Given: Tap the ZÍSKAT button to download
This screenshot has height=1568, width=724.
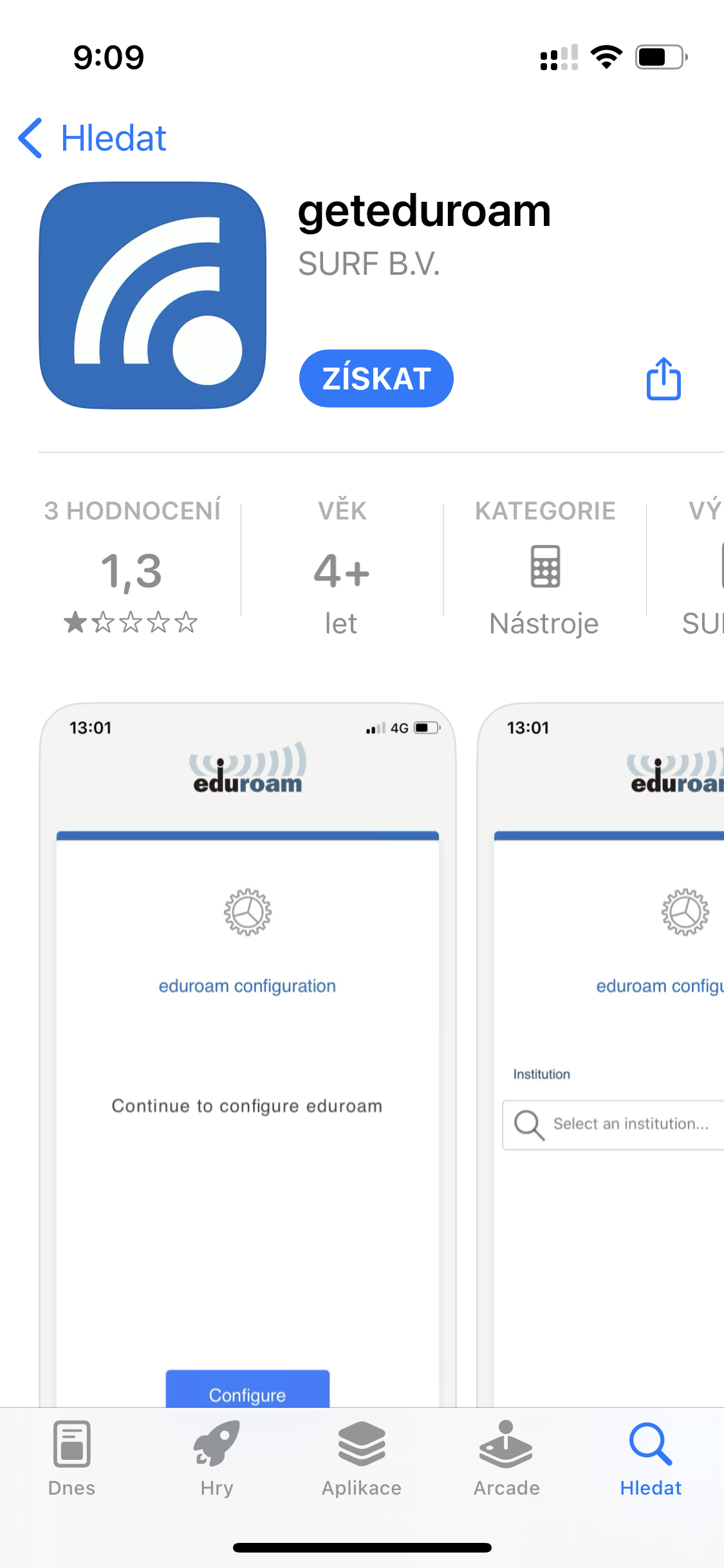Looking at the screenshot, I should point(376,378).
